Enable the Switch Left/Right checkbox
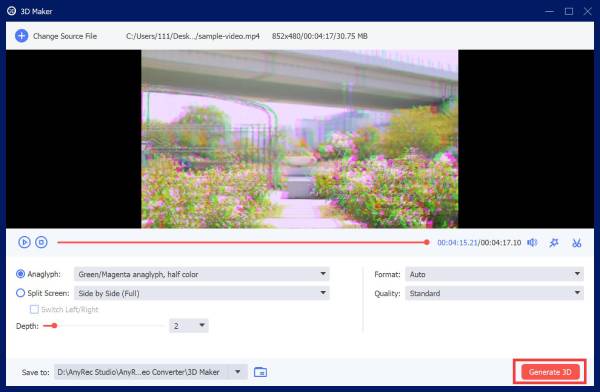 point(34,309)
